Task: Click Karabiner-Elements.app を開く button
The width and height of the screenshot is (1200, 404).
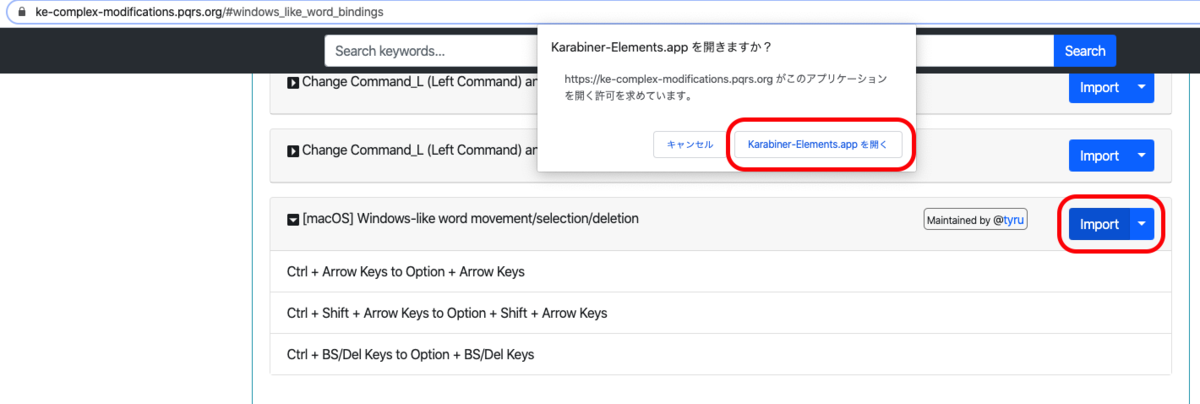Action: tap(818, 144)
